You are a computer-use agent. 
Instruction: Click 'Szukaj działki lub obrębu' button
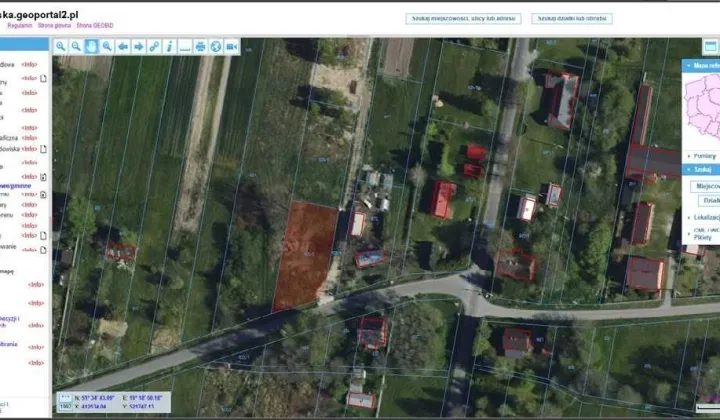tap(572, 19)
